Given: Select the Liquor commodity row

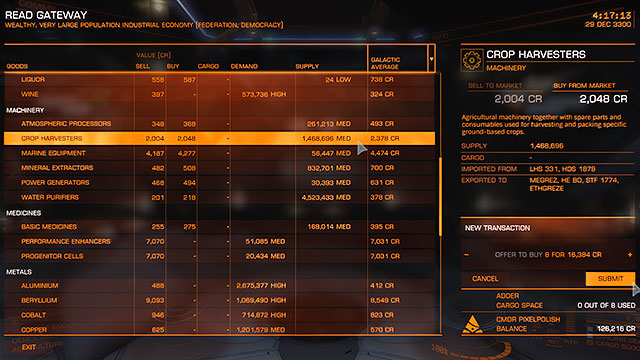Looking at the screenshot, I should coord(220,80).
